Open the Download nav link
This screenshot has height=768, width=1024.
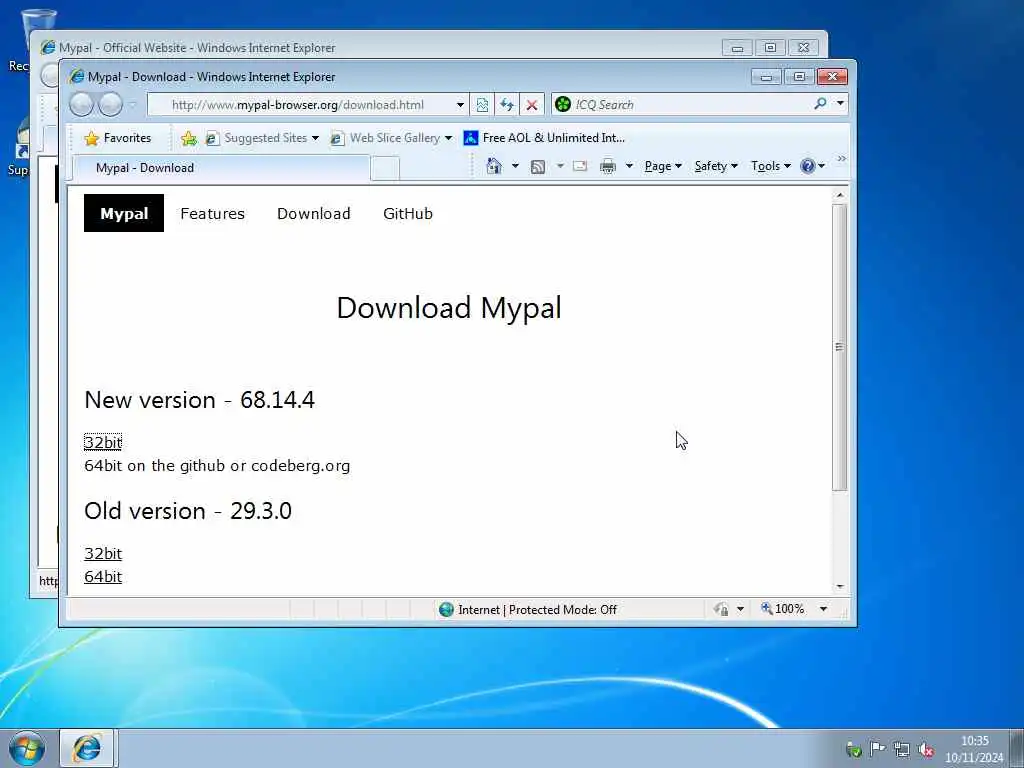point(313,214)
